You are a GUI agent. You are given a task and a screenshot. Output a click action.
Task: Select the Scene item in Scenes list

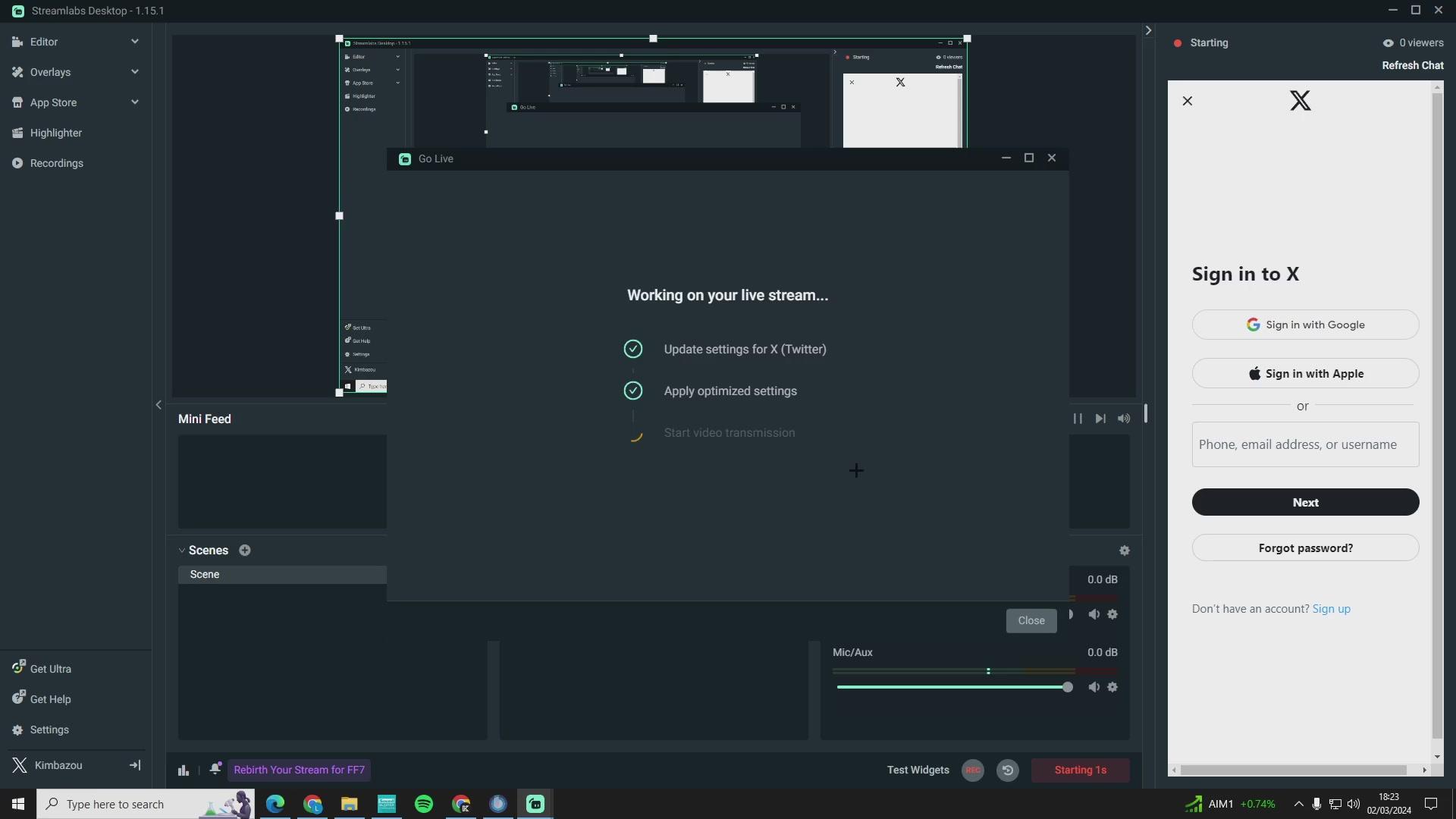282,575
